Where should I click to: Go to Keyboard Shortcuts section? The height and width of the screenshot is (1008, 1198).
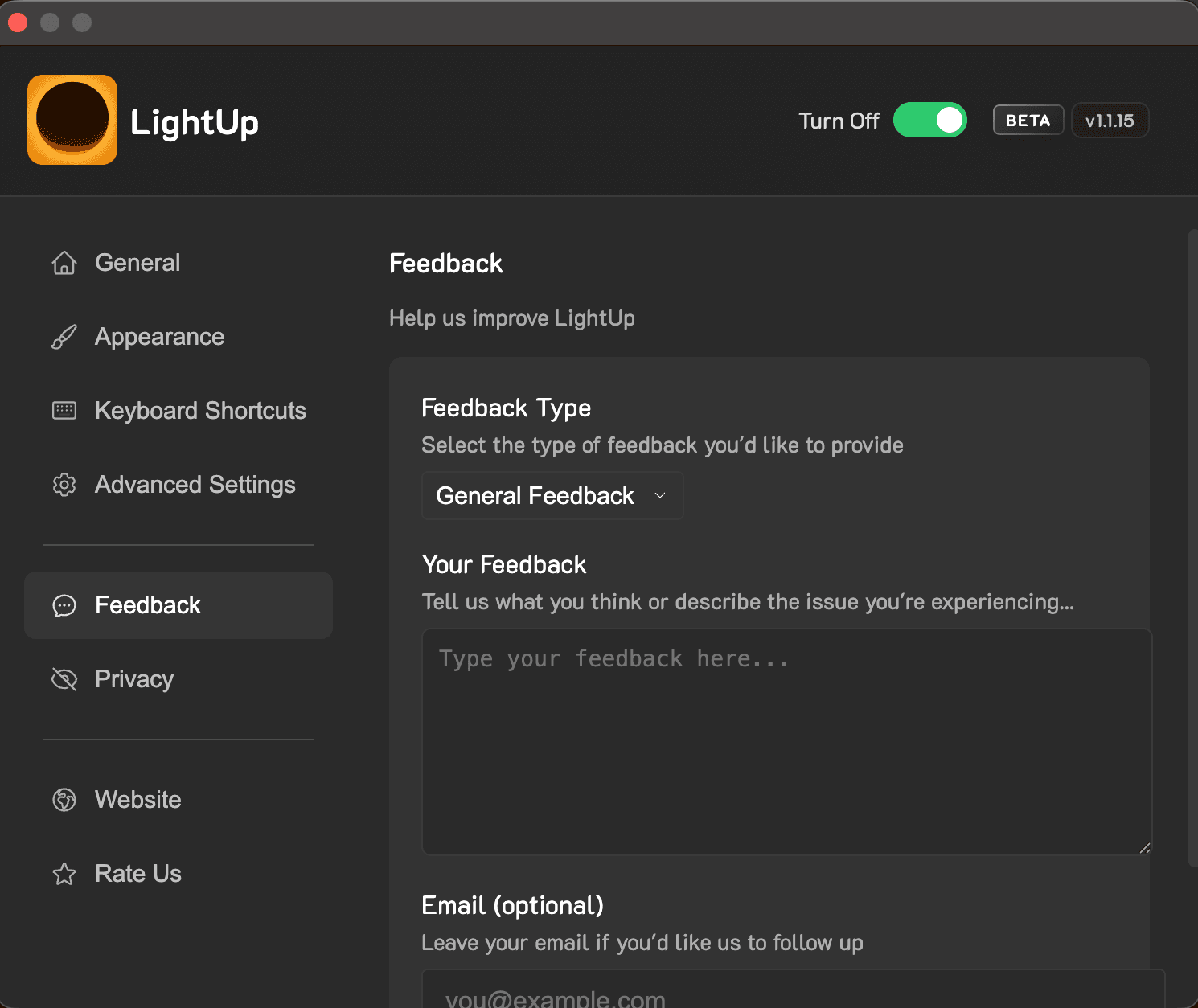(x=200, y=410)
